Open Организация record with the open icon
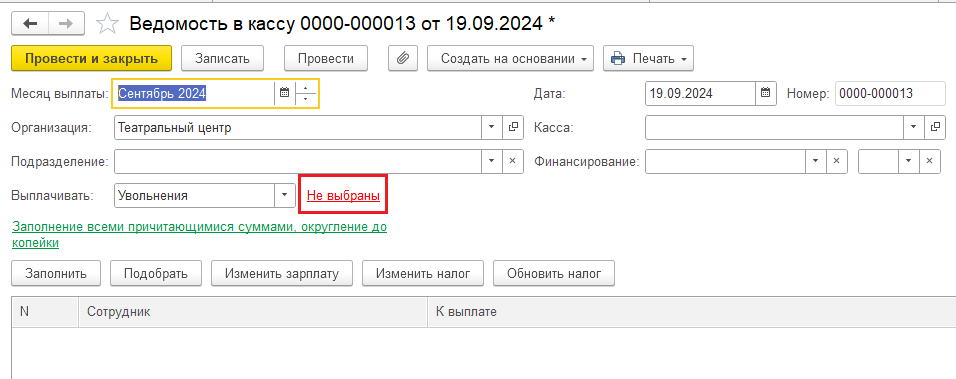This screenshot has height=379, width=956. click(513, 127)
